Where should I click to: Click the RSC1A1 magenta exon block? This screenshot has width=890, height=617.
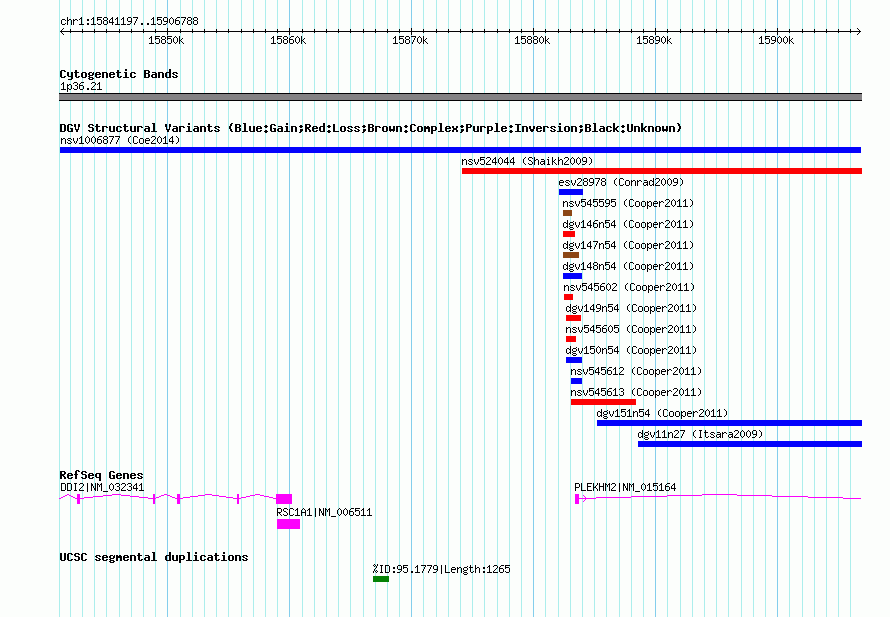(288, 524)
